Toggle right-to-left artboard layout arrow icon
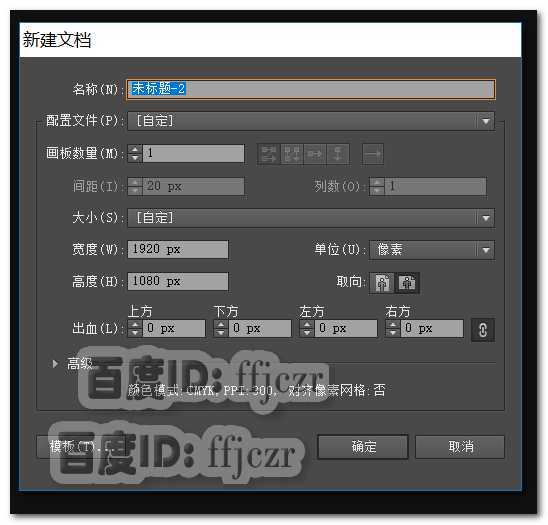 click(373, 154)
